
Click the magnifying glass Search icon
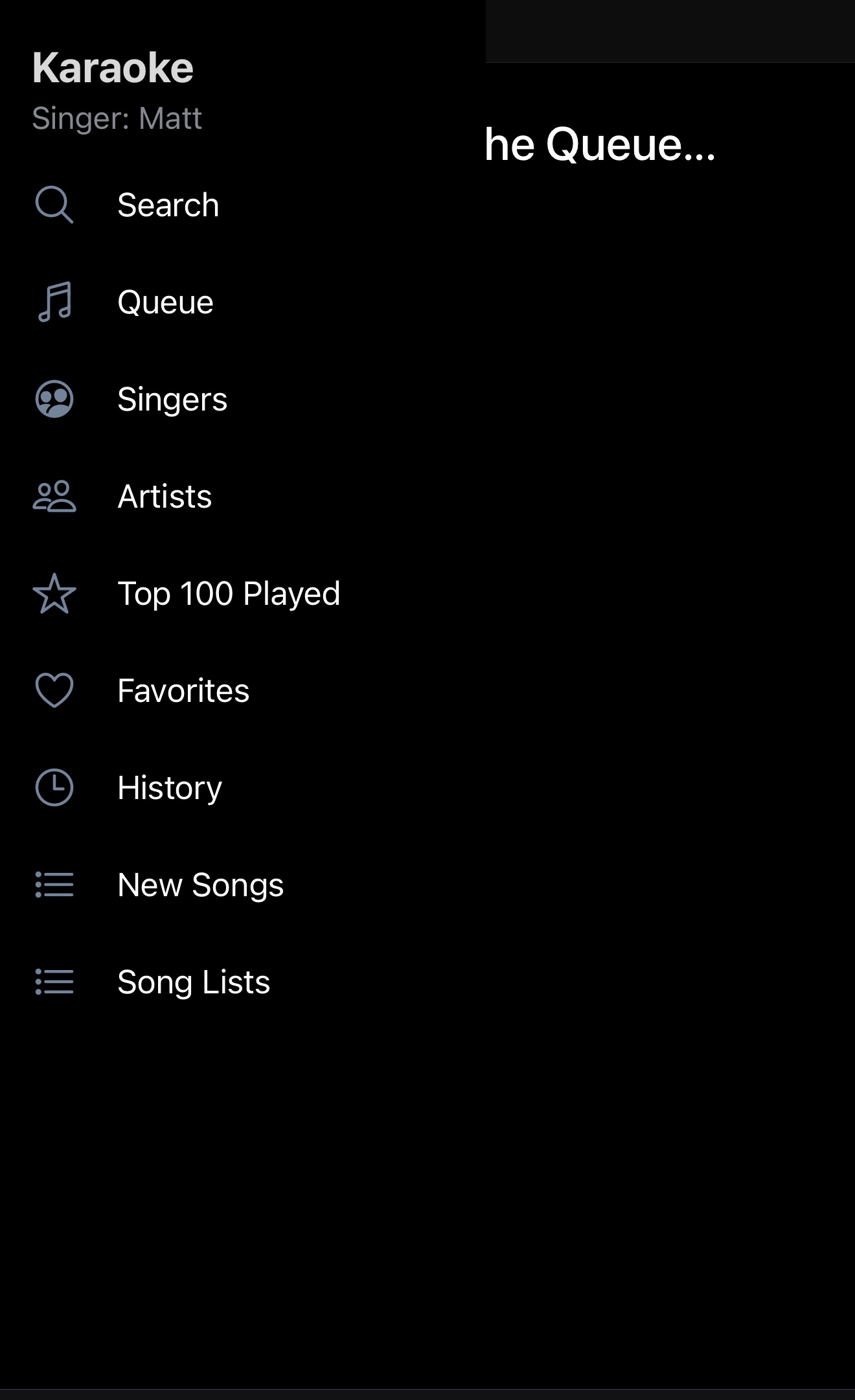[54, 205]
